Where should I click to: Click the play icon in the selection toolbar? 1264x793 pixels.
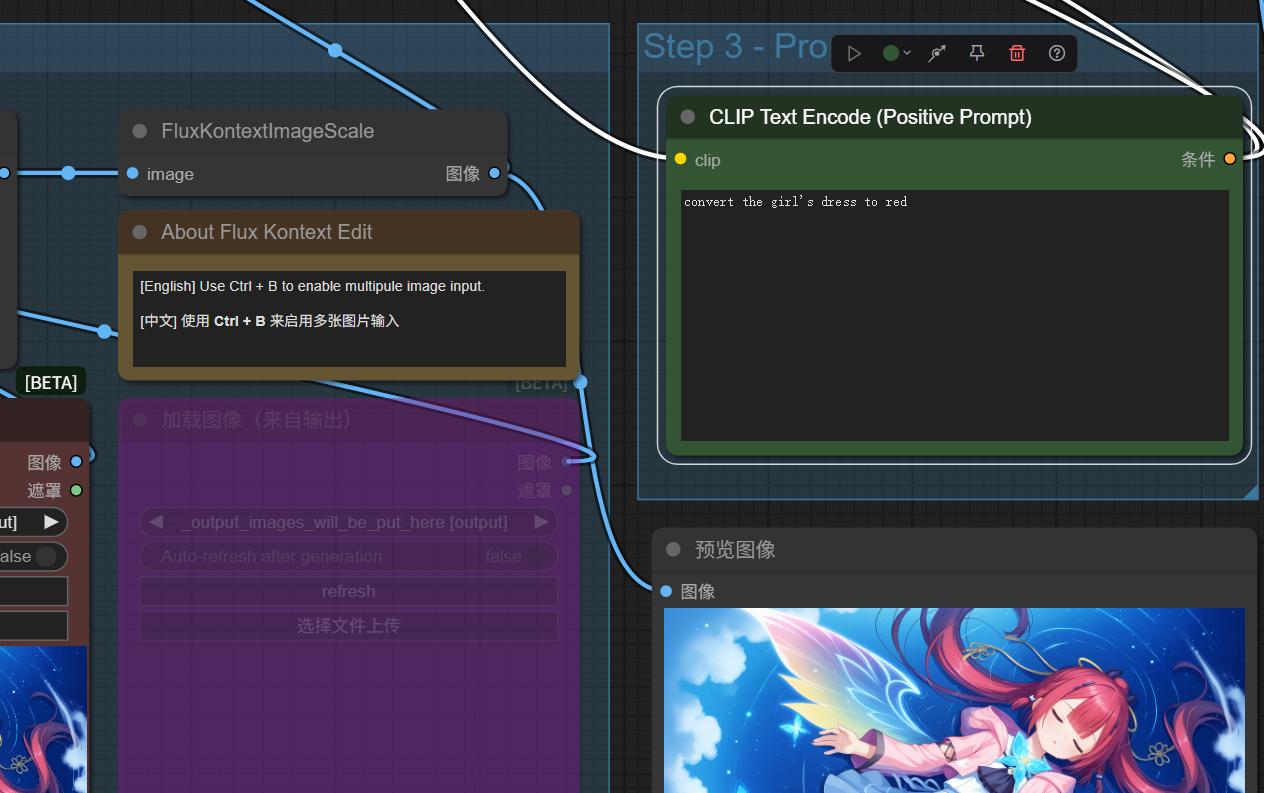click(x=854, y=54)
